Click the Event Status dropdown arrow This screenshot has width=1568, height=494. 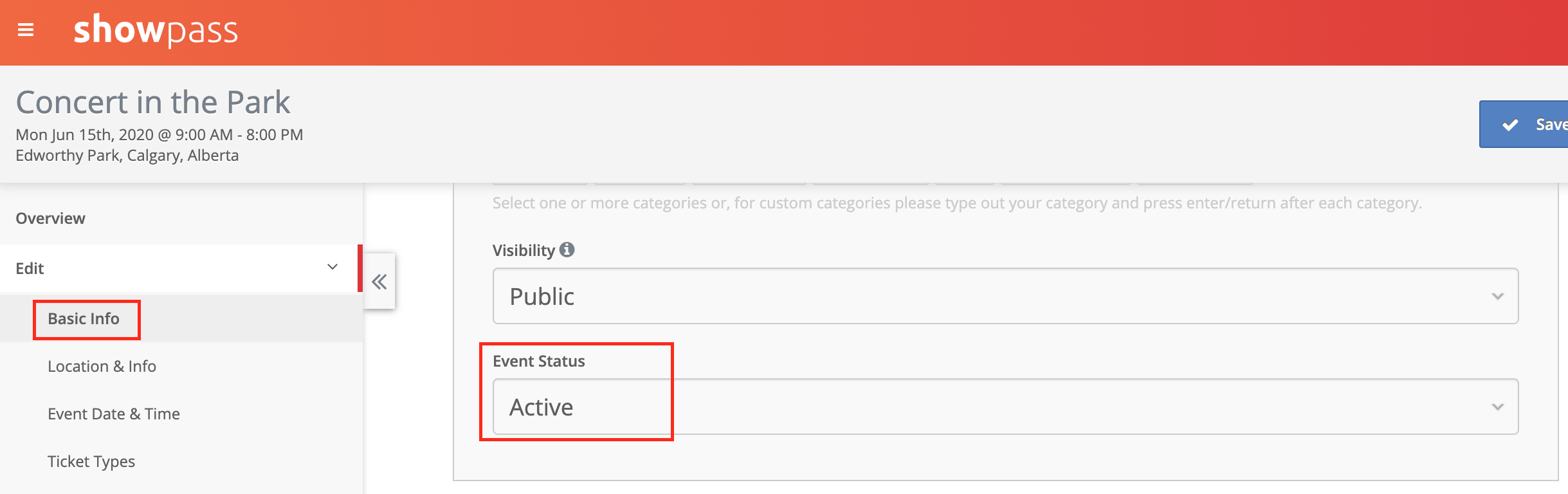point(1498,407)
